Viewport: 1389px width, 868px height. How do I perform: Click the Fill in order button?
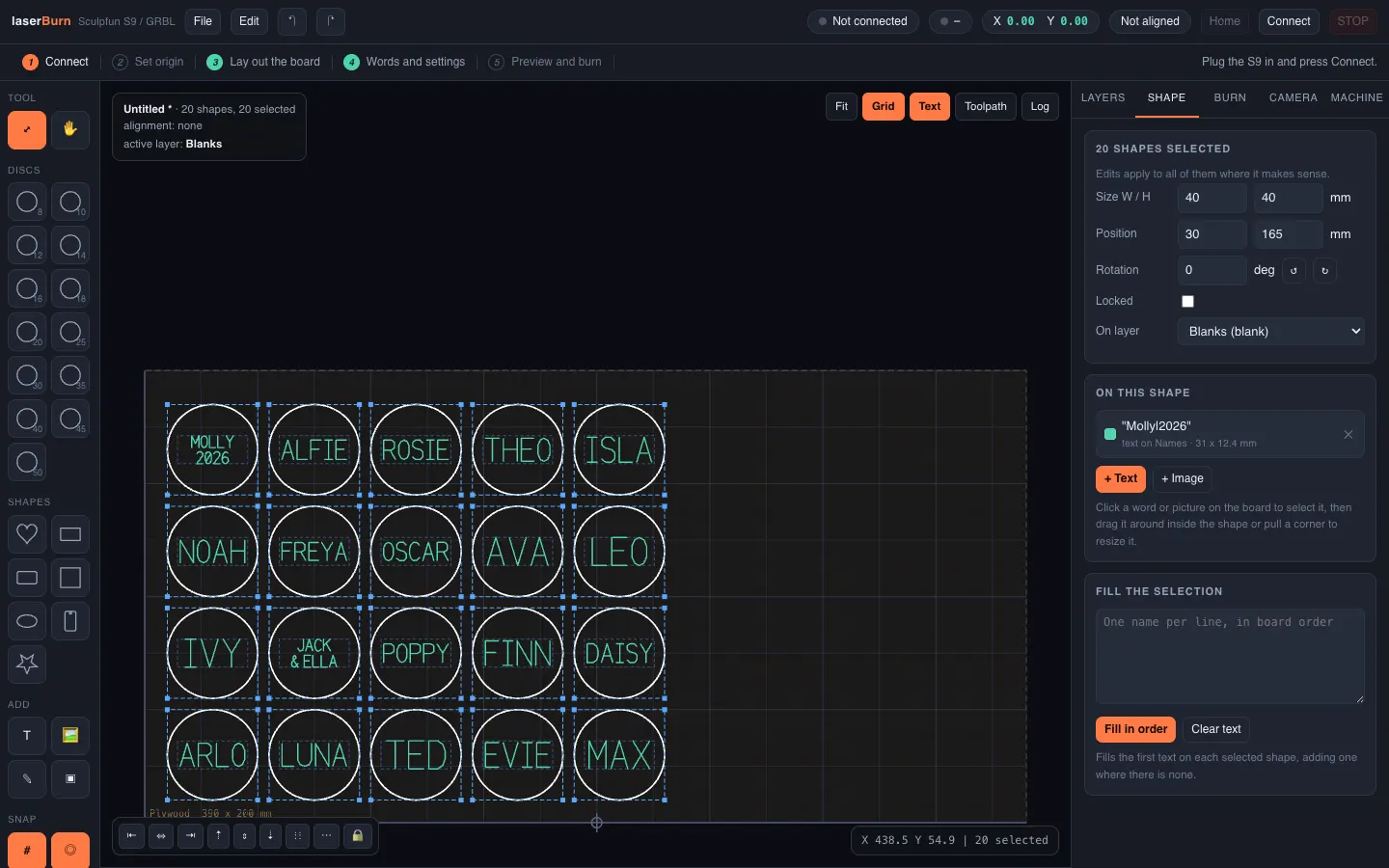coord(1136,729)
